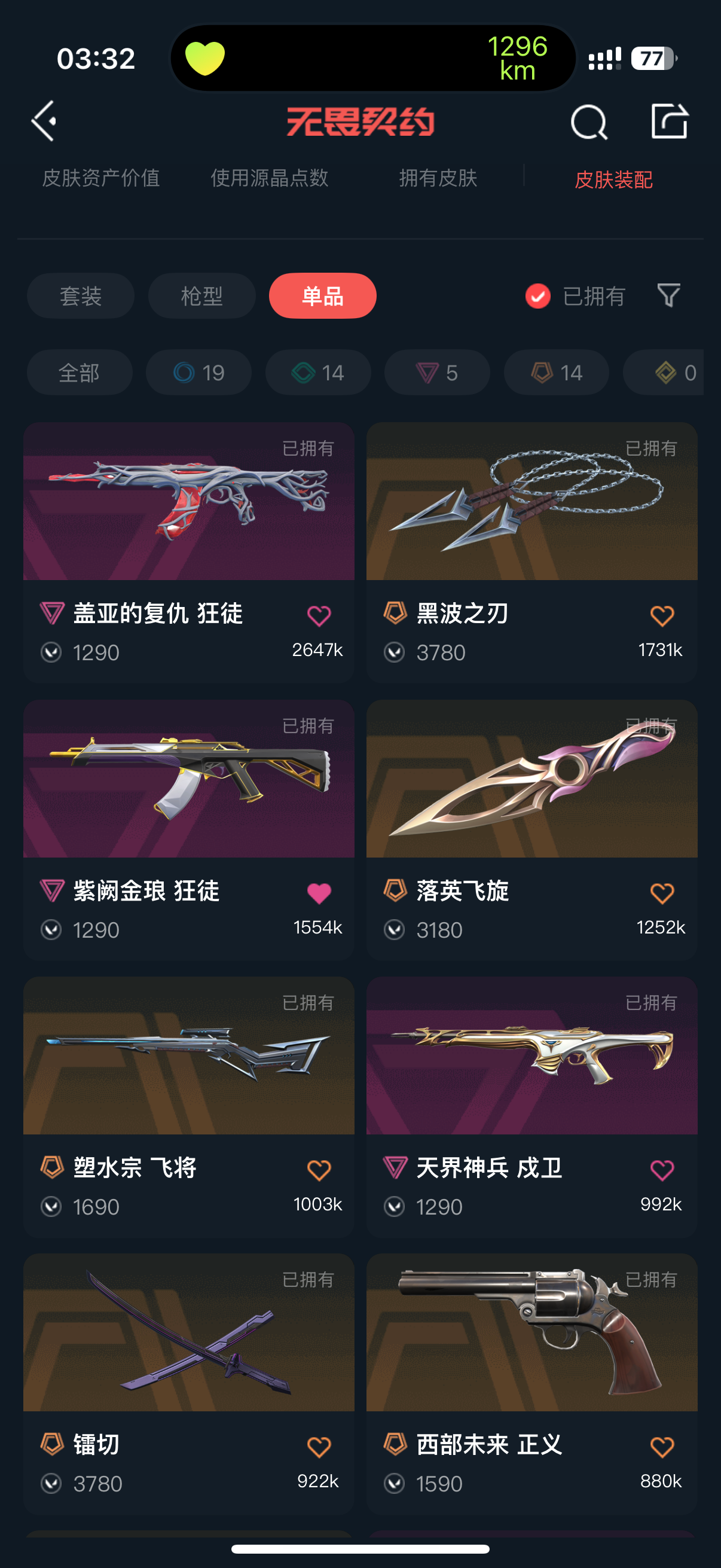Tap the green heart health widget
The height and width of the screenshot is (1568, 721).
(x=205, y=59)
